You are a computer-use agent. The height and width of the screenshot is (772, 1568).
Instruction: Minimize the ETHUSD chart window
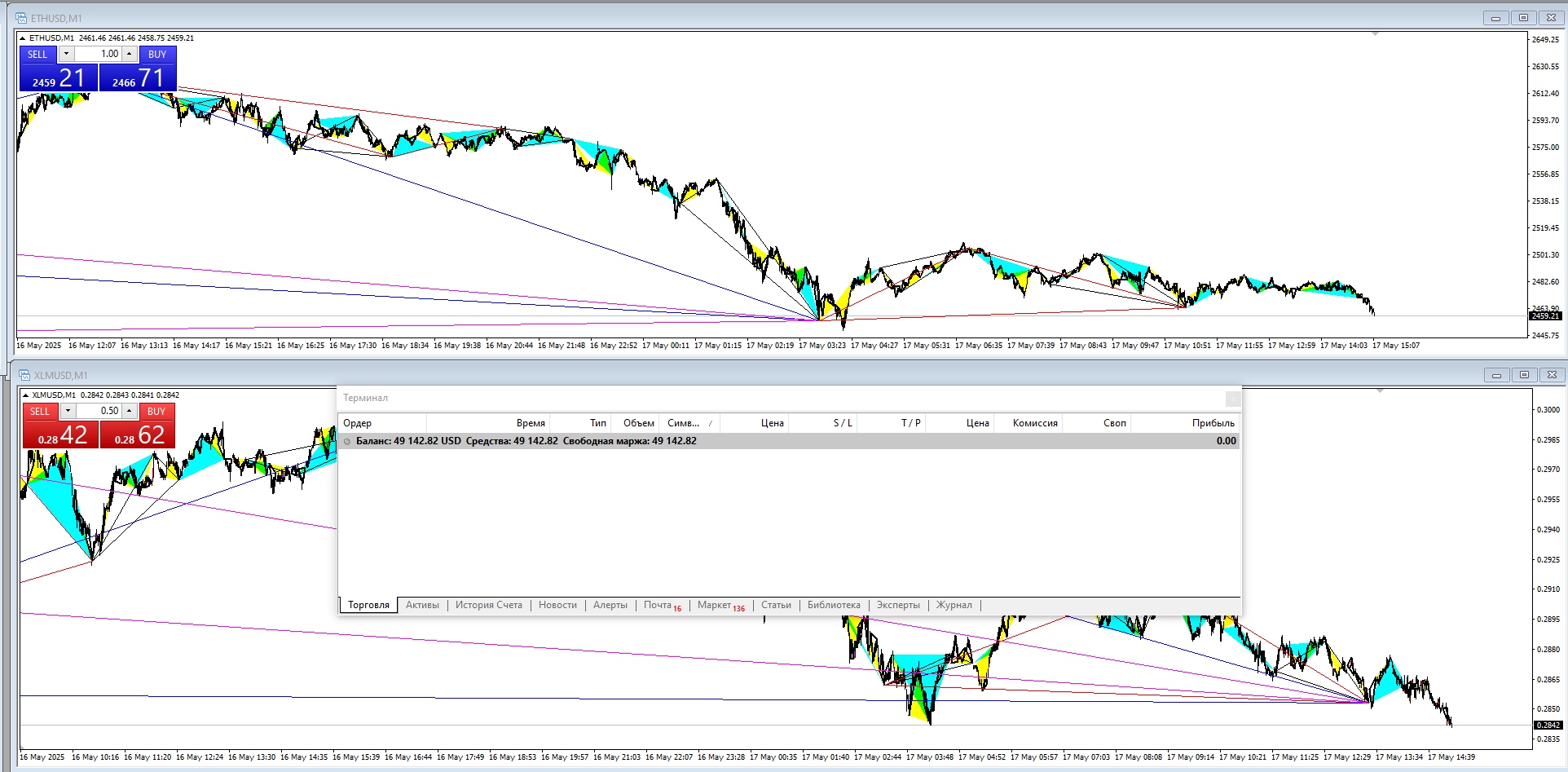click(1495, 18)
